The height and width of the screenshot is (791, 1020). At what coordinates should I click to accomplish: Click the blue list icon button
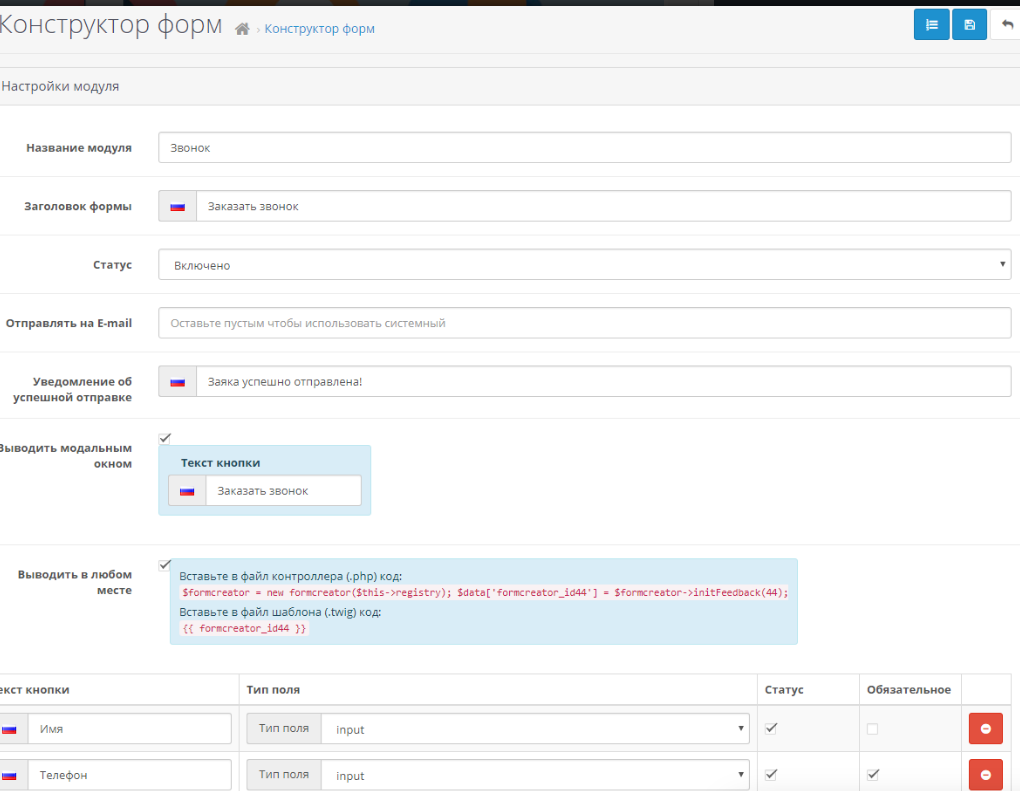pyautogui.click(x=931, y=25)
